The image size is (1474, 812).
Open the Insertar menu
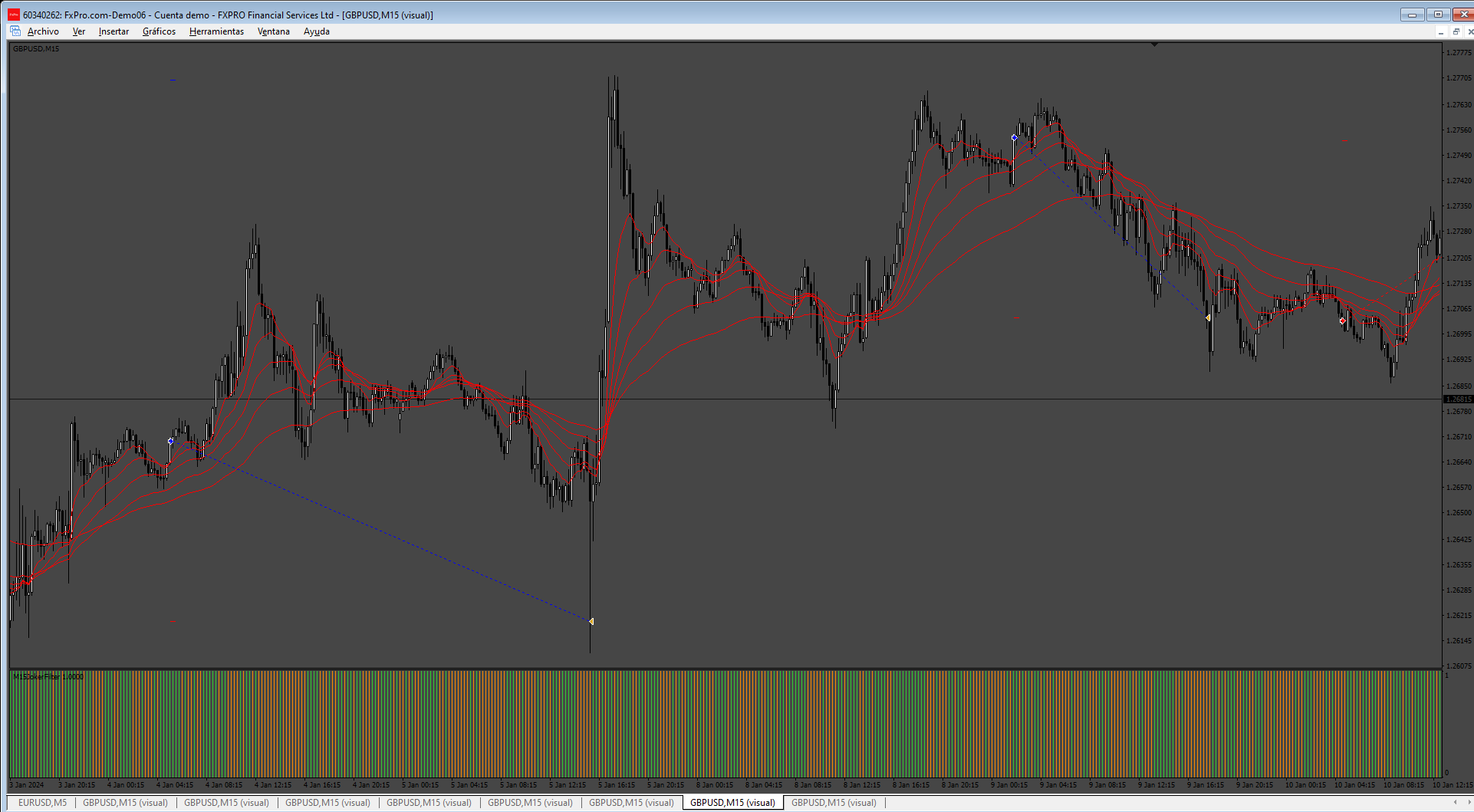114,31
